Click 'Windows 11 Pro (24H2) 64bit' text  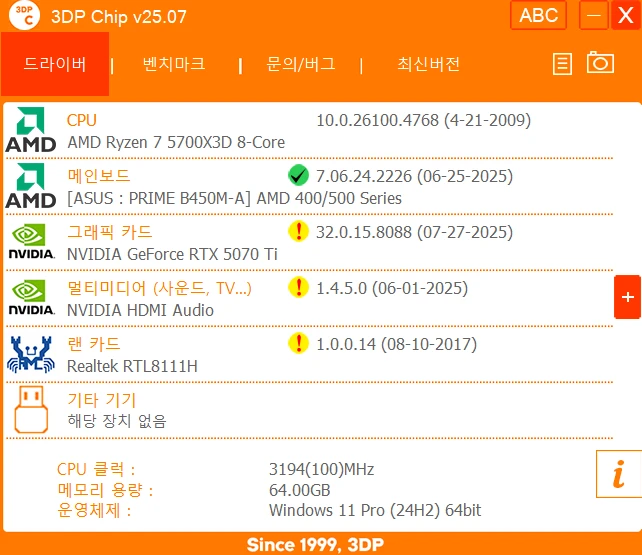click(x=375, y=510)
